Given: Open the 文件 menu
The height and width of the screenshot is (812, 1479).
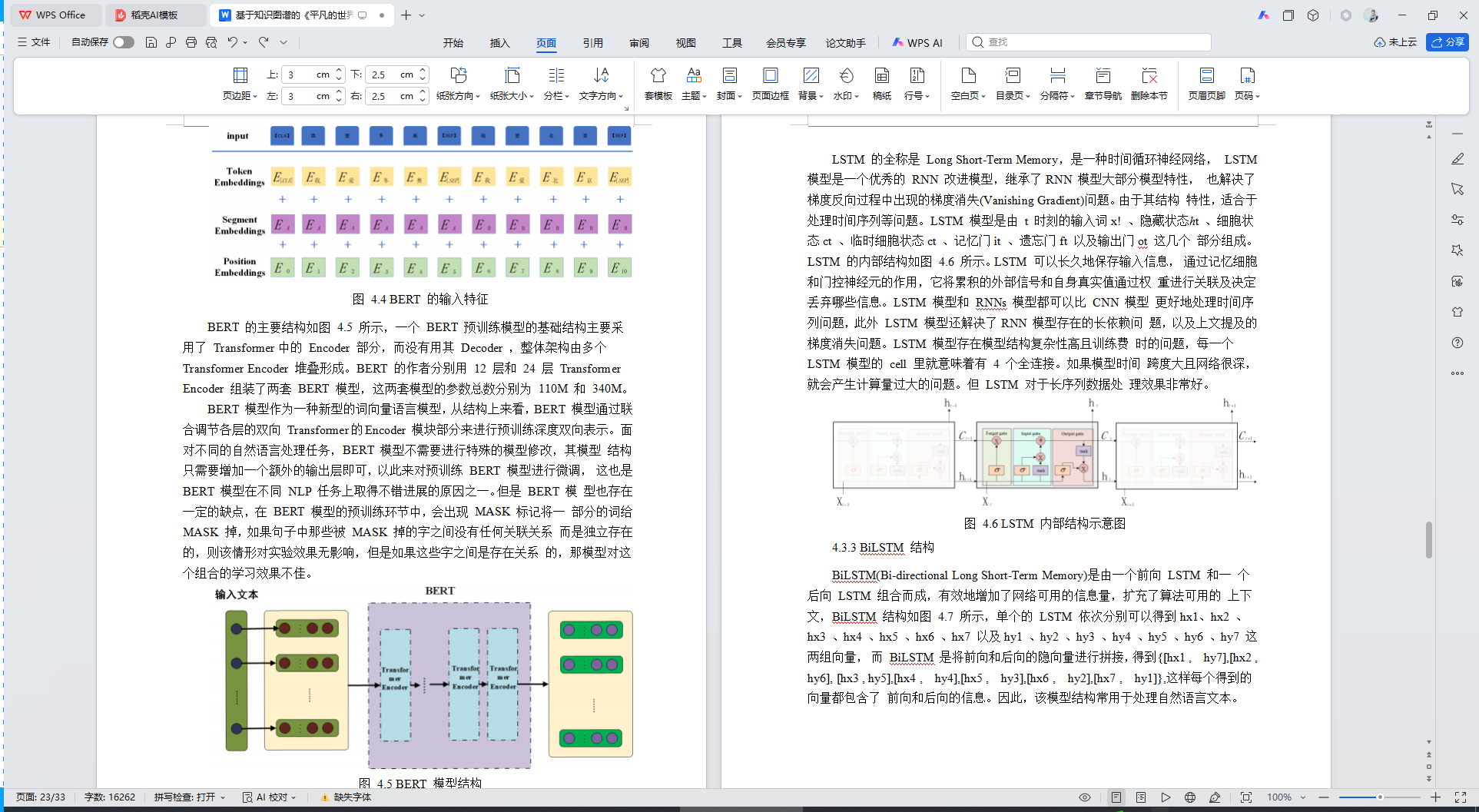Looking at the screenshot, I should 34,42.
